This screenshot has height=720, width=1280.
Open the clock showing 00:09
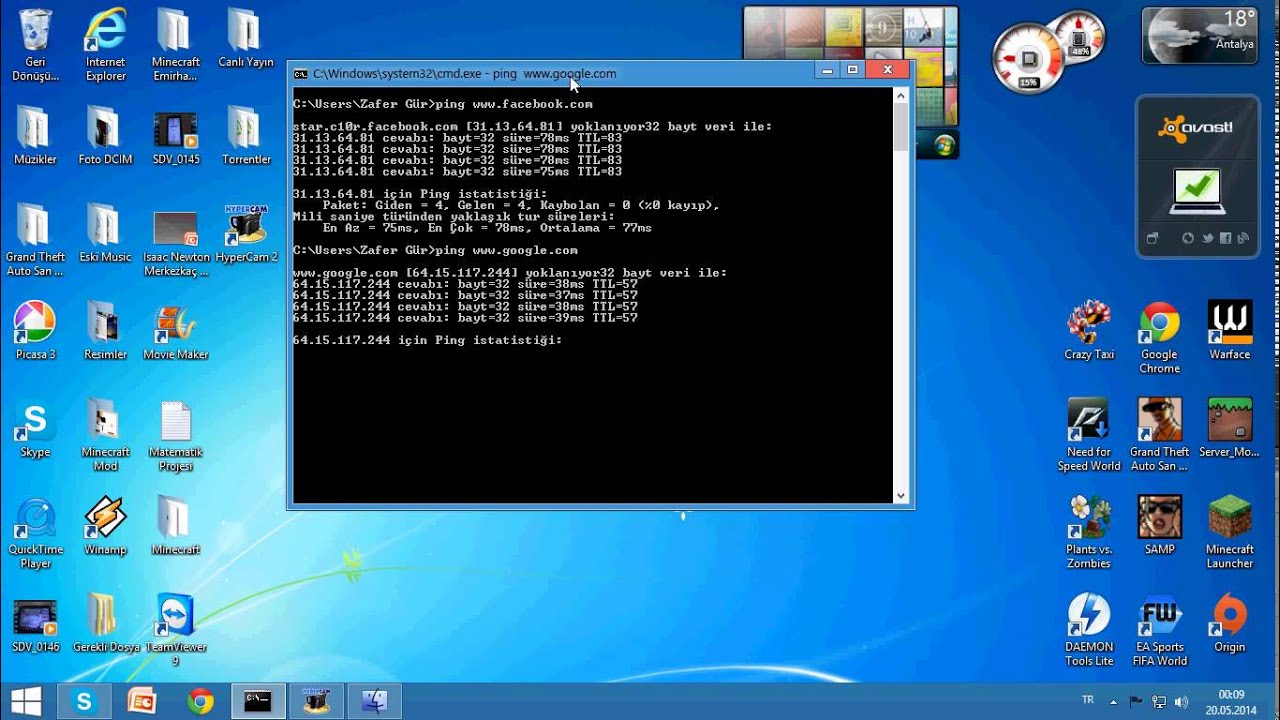[1231, 702]
